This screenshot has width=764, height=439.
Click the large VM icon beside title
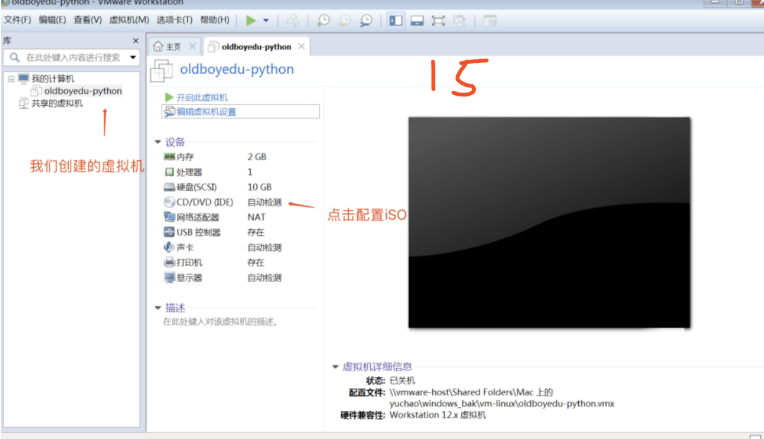coord(161,71)
